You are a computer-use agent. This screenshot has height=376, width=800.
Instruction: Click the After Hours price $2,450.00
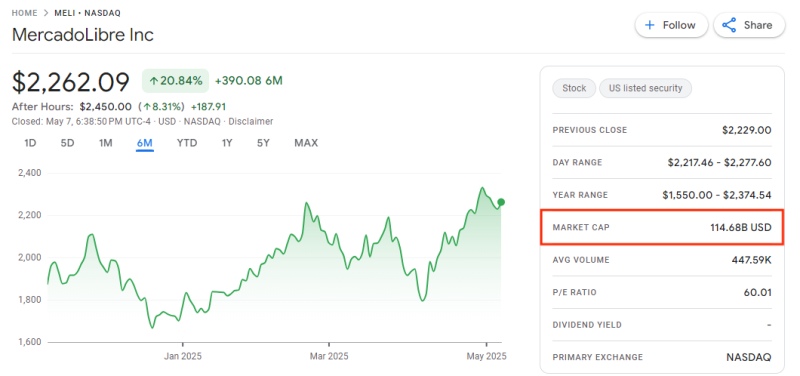[107, 107]
